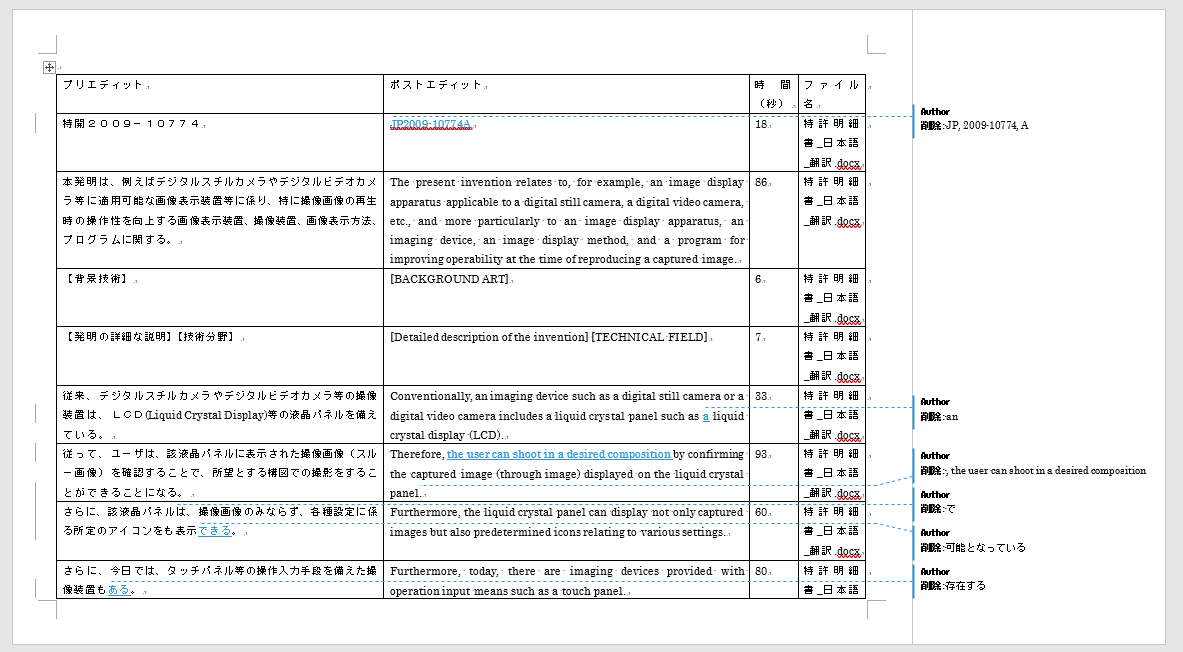
Task: Click the inserted 'できる' text
Action: point(213,532)
